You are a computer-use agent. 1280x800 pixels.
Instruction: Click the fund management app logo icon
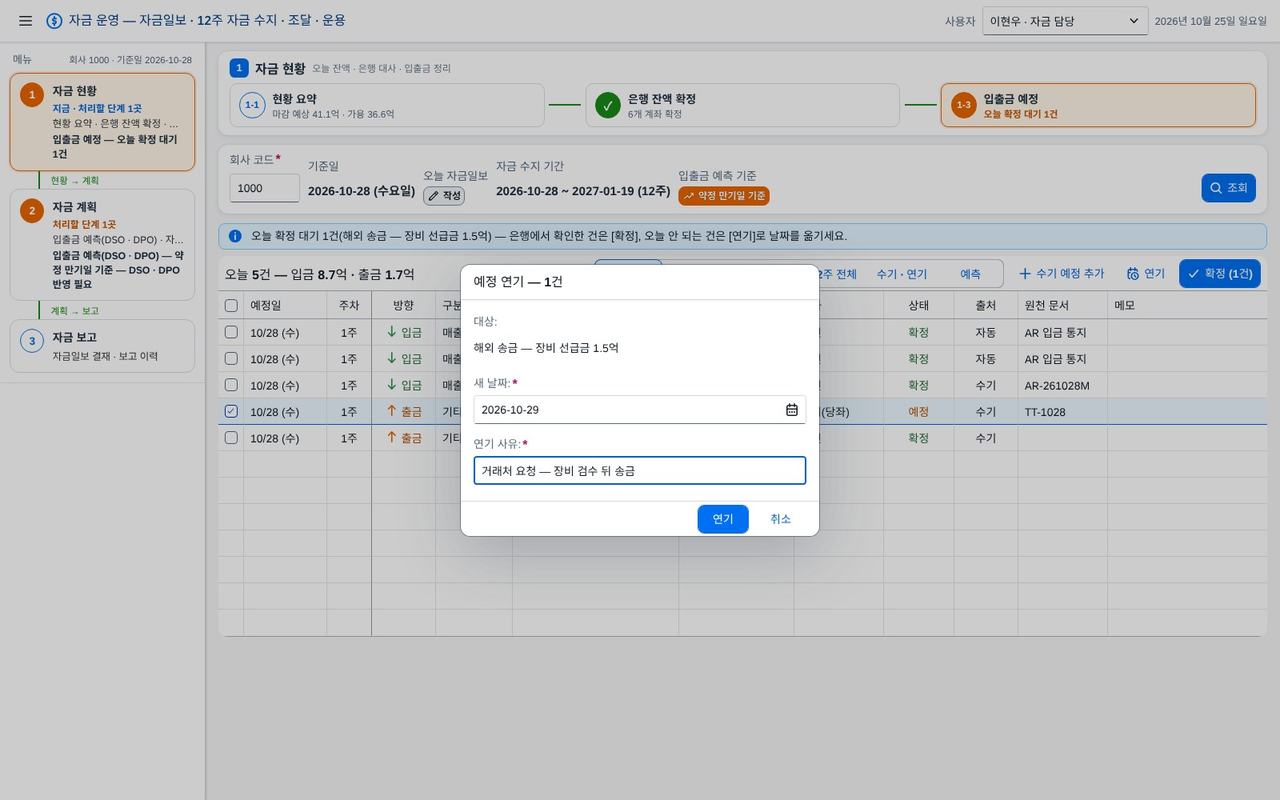(x=54, y=21)
